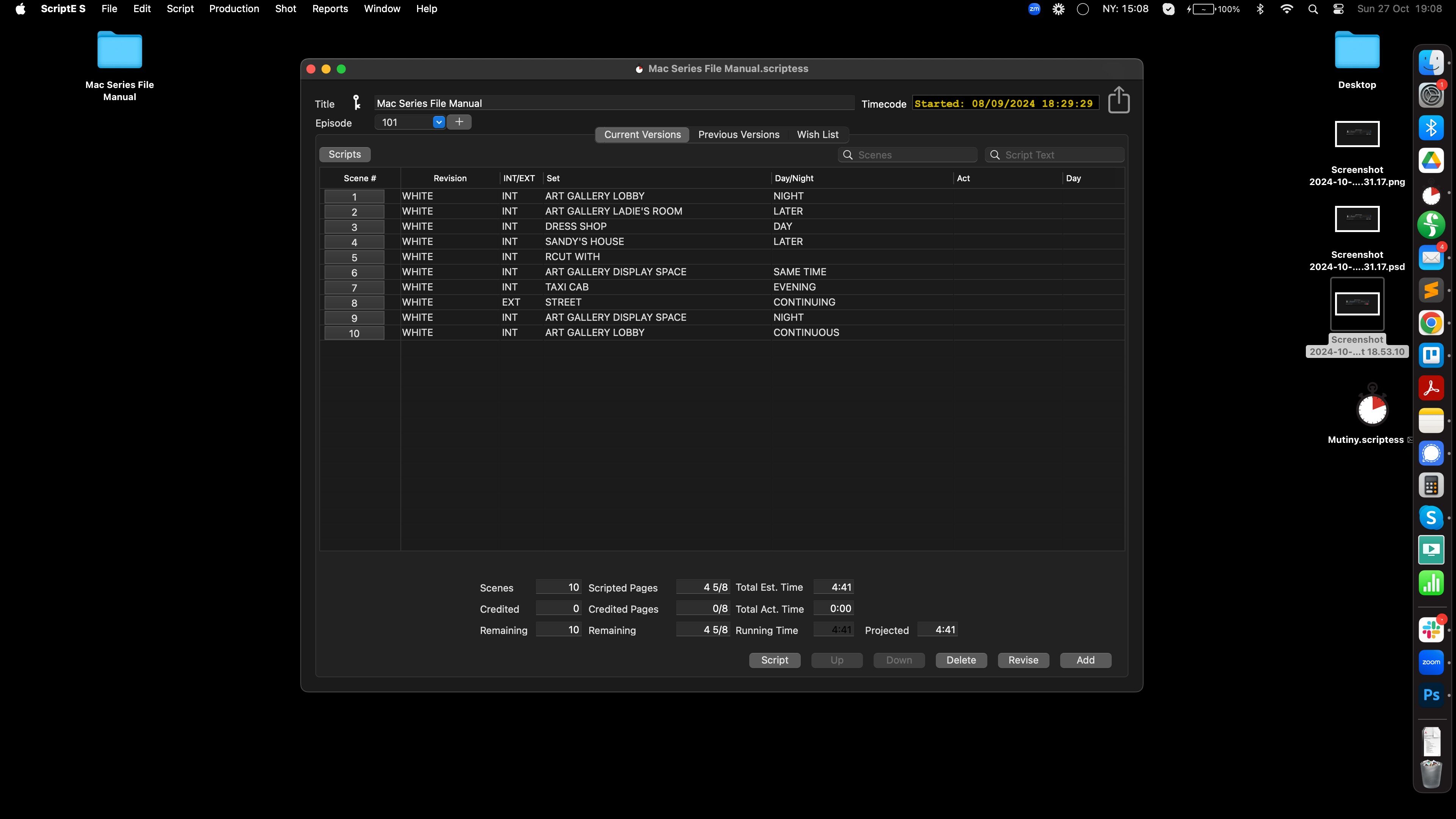This screenshot has width=1456, height=819.
Task: Click the Delete button
Action: 961,660
